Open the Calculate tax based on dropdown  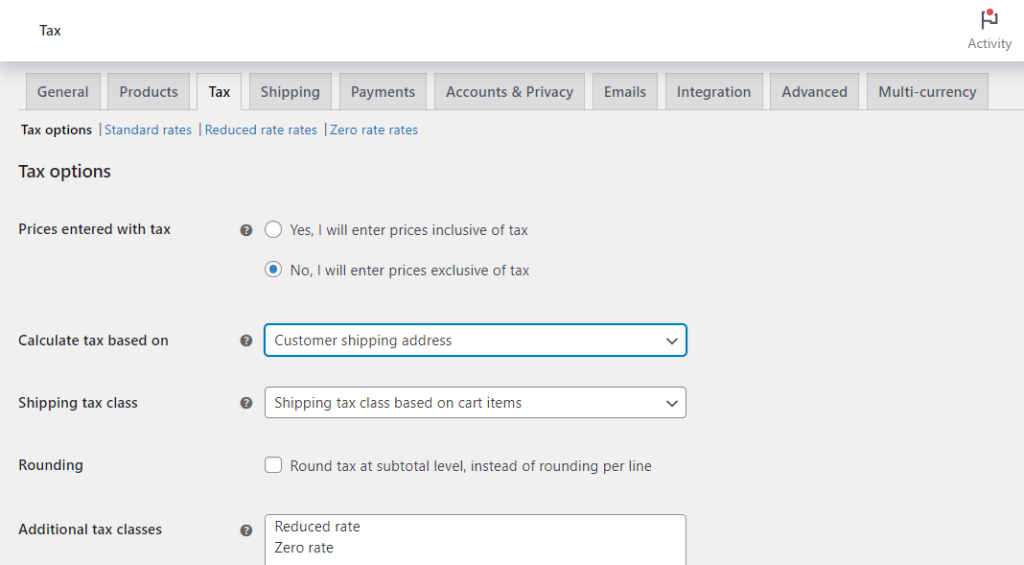pos(475,340)
